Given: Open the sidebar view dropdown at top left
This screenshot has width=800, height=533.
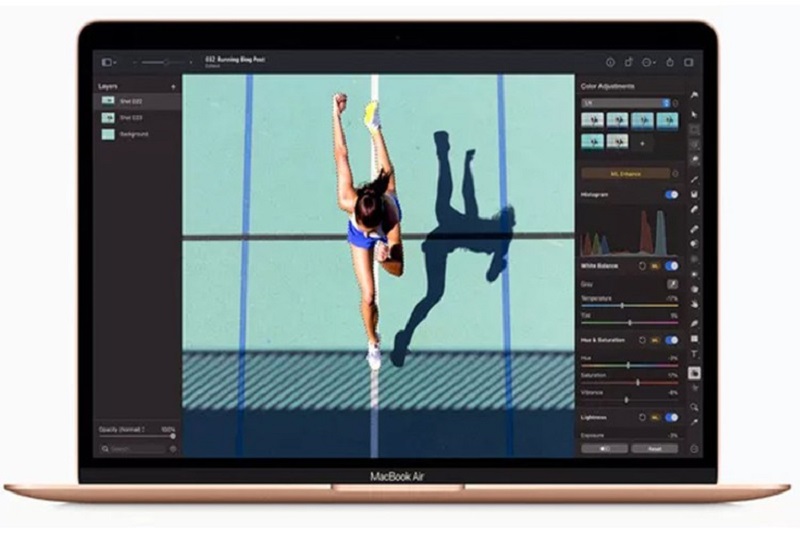Looking at the screenshot, I should click(109, 62).
